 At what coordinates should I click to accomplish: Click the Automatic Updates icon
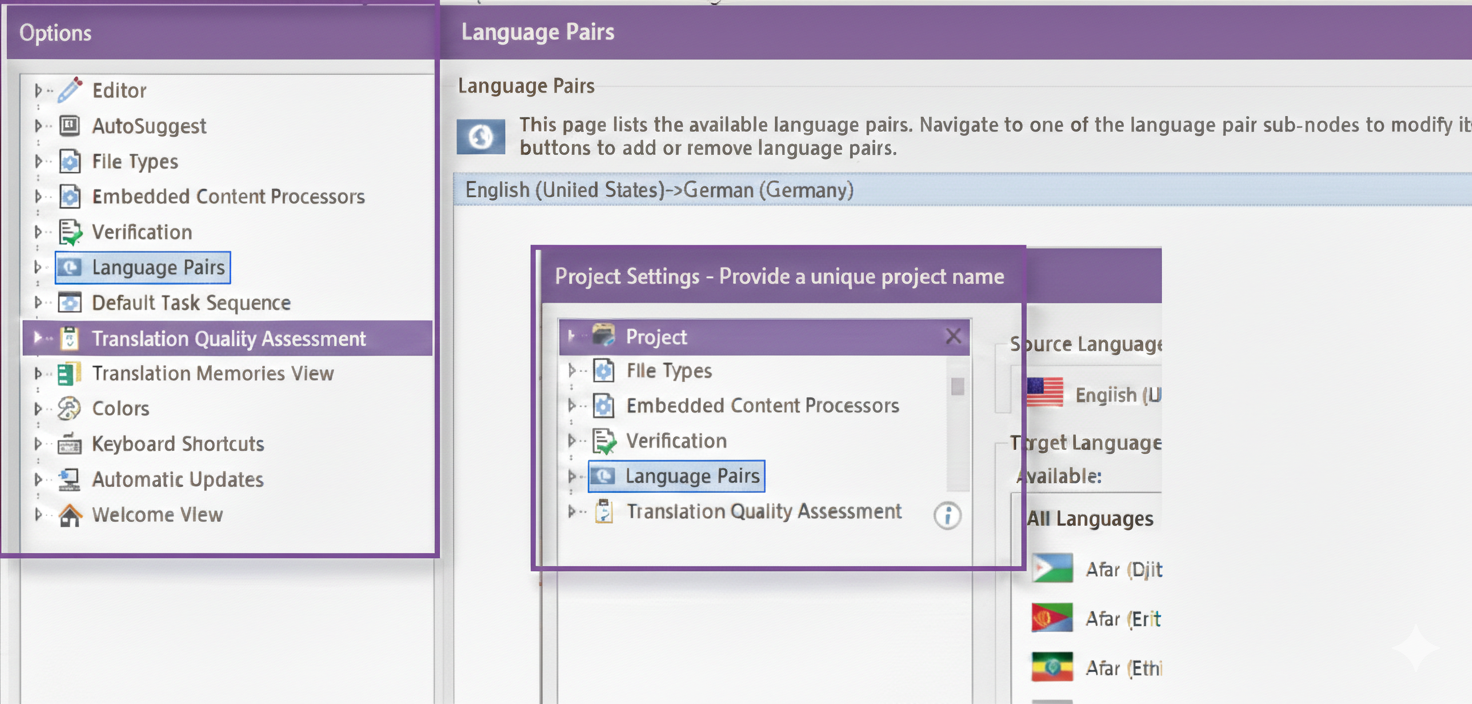[69, 480]
